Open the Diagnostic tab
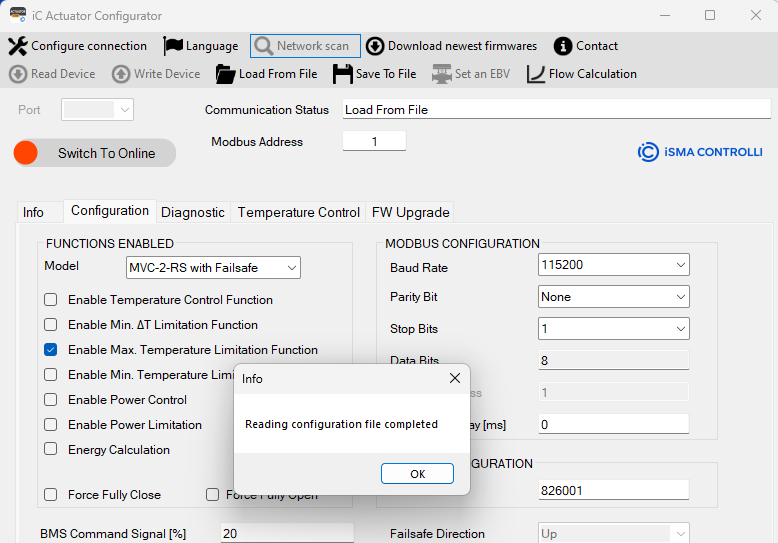Image resolution: width=778 pixels, height=543 pixels. point(193,212)
